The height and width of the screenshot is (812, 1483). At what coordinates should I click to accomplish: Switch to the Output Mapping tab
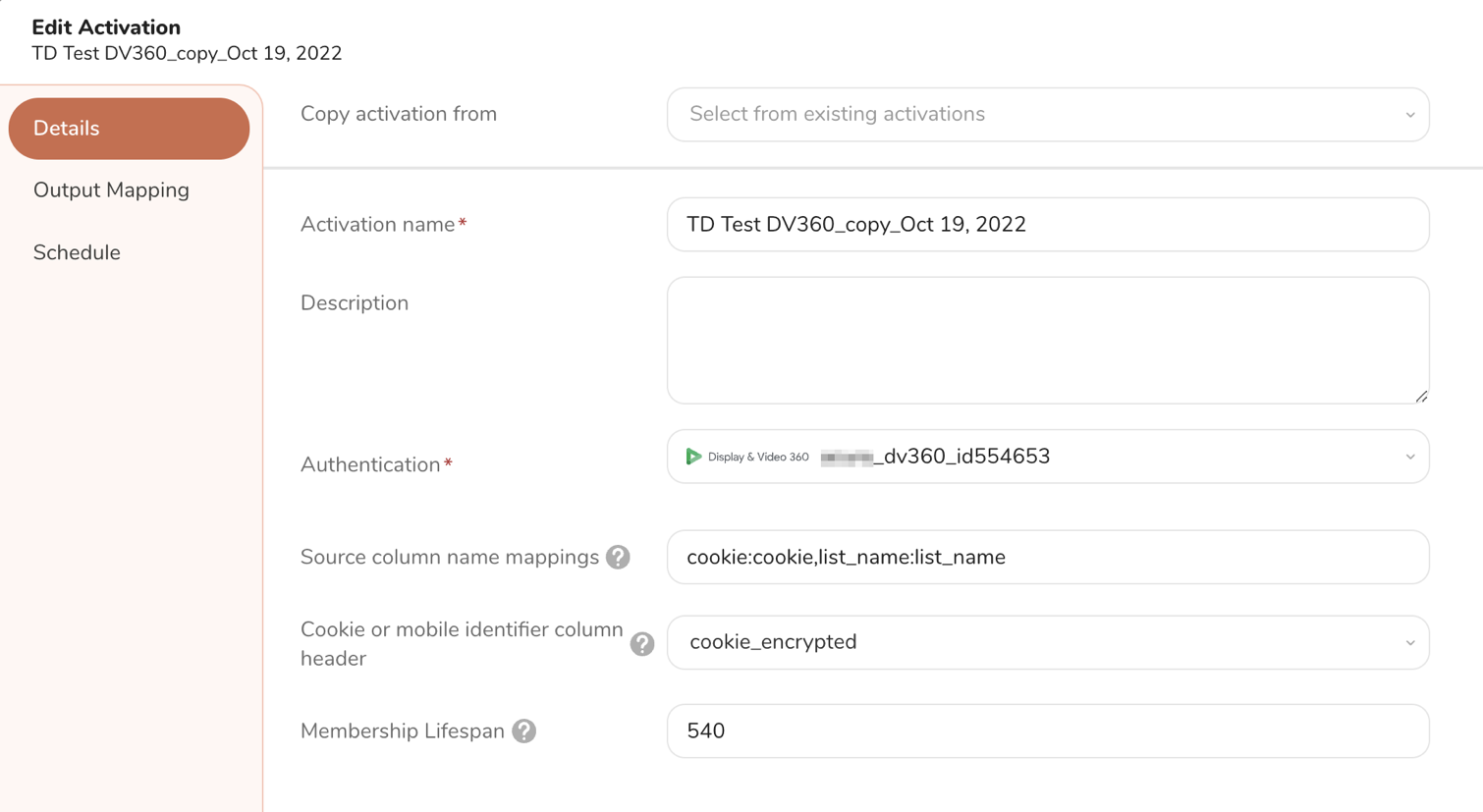111,190
